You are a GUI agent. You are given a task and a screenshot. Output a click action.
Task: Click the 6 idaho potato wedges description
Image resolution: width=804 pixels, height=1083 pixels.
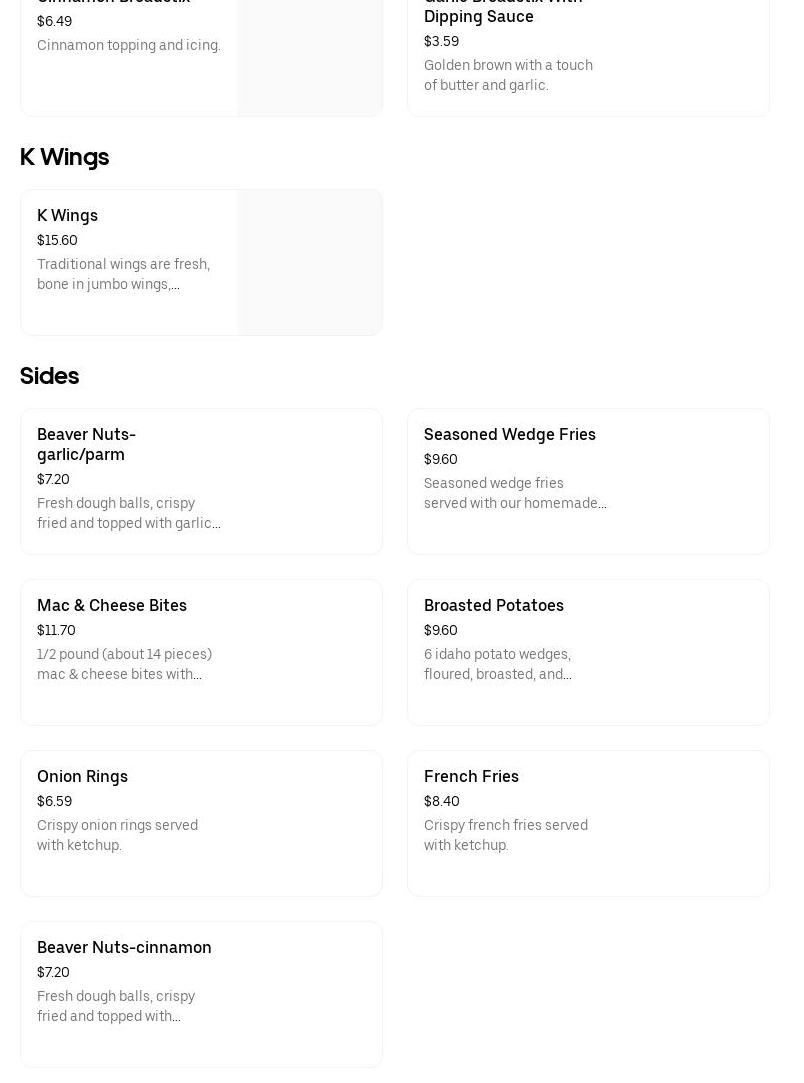497,664
